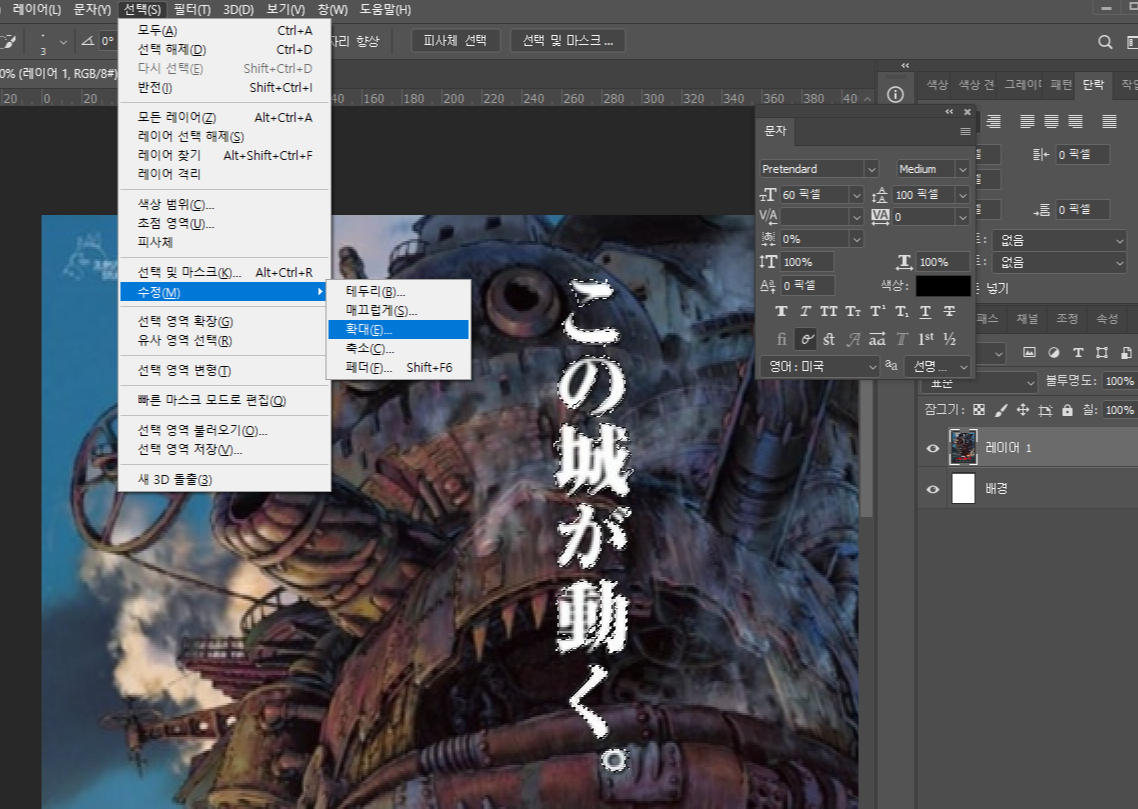Hide the 배경 layer eye

(933, 489)
